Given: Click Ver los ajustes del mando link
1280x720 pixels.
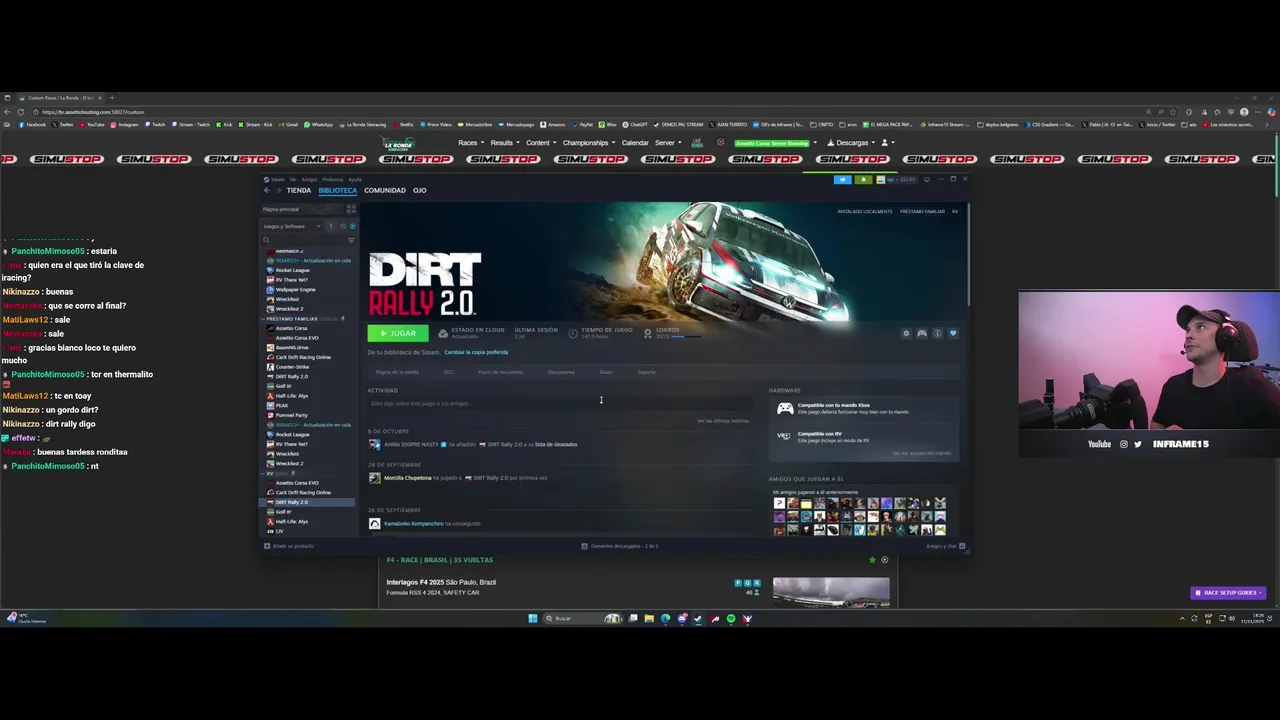Looking at the screenshot, I should [922, 453].
